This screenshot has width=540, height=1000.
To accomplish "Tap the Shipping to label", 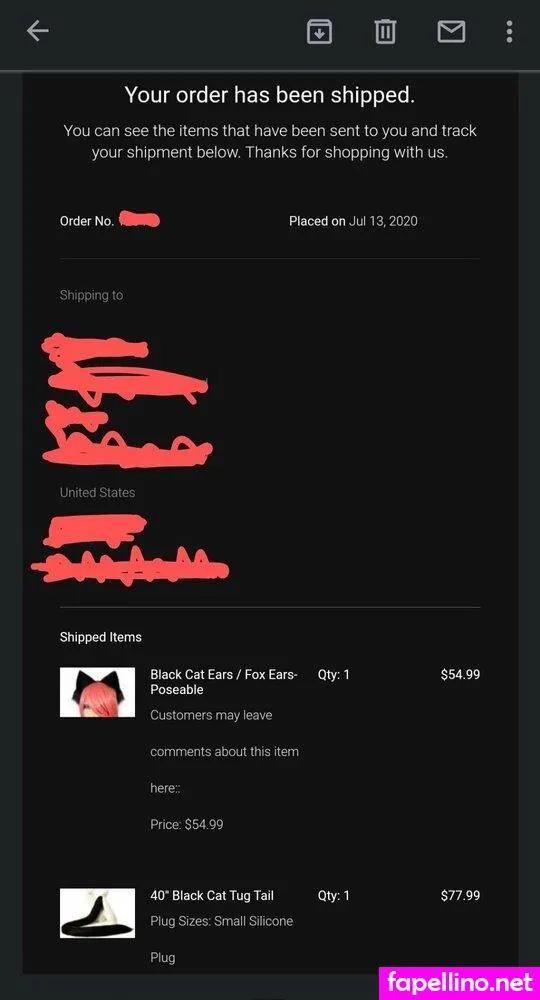I will tap(91, 295).
